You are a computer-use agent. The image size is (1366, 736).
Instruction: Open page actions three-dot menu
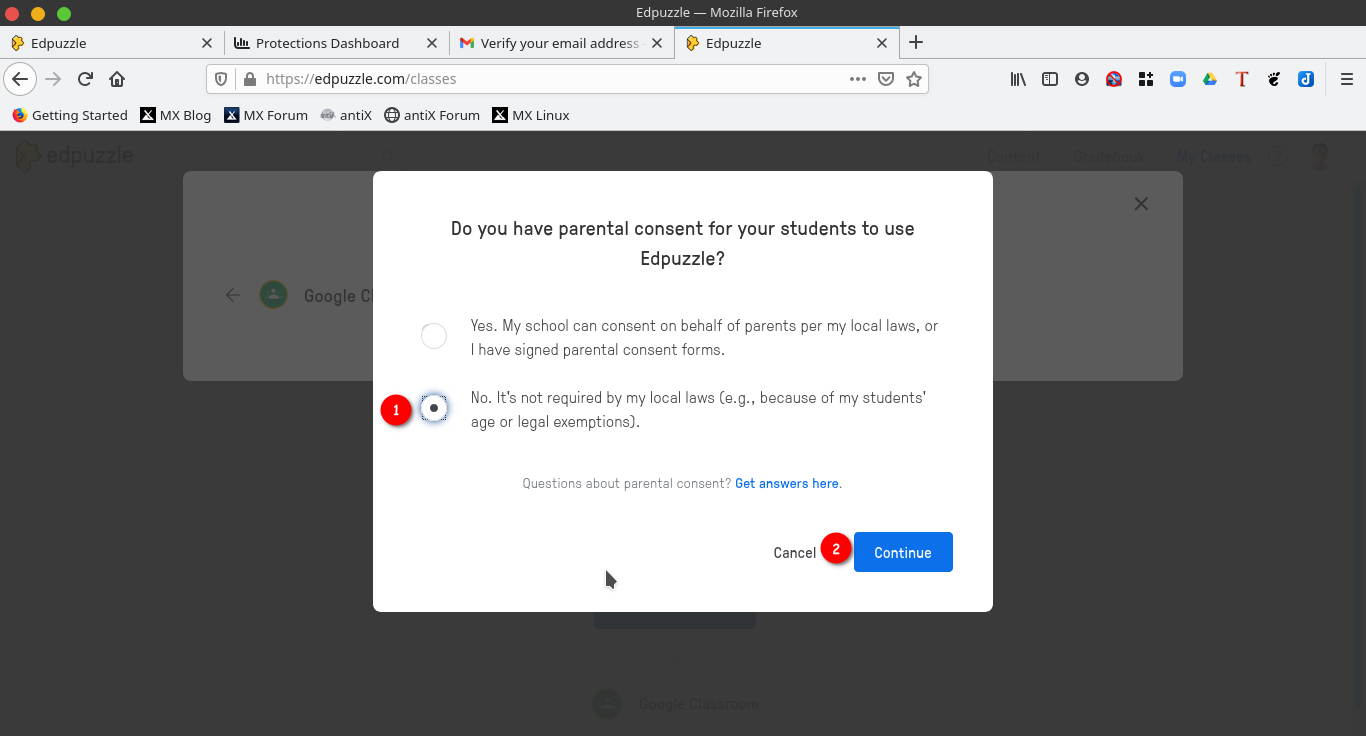857,79
